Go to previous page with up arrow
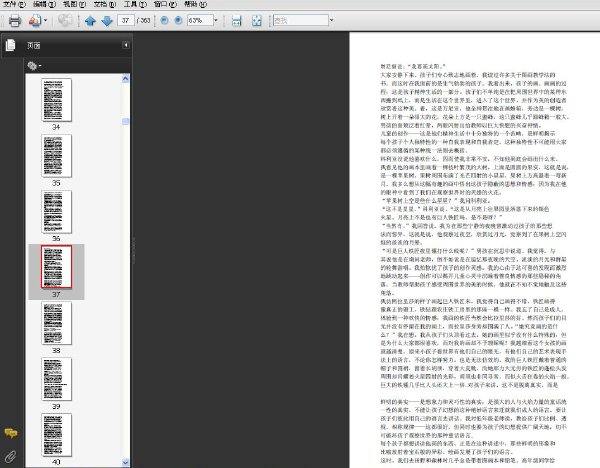Image resolution: width=600 pixels, height=468 pixels. tap(90, 21)
